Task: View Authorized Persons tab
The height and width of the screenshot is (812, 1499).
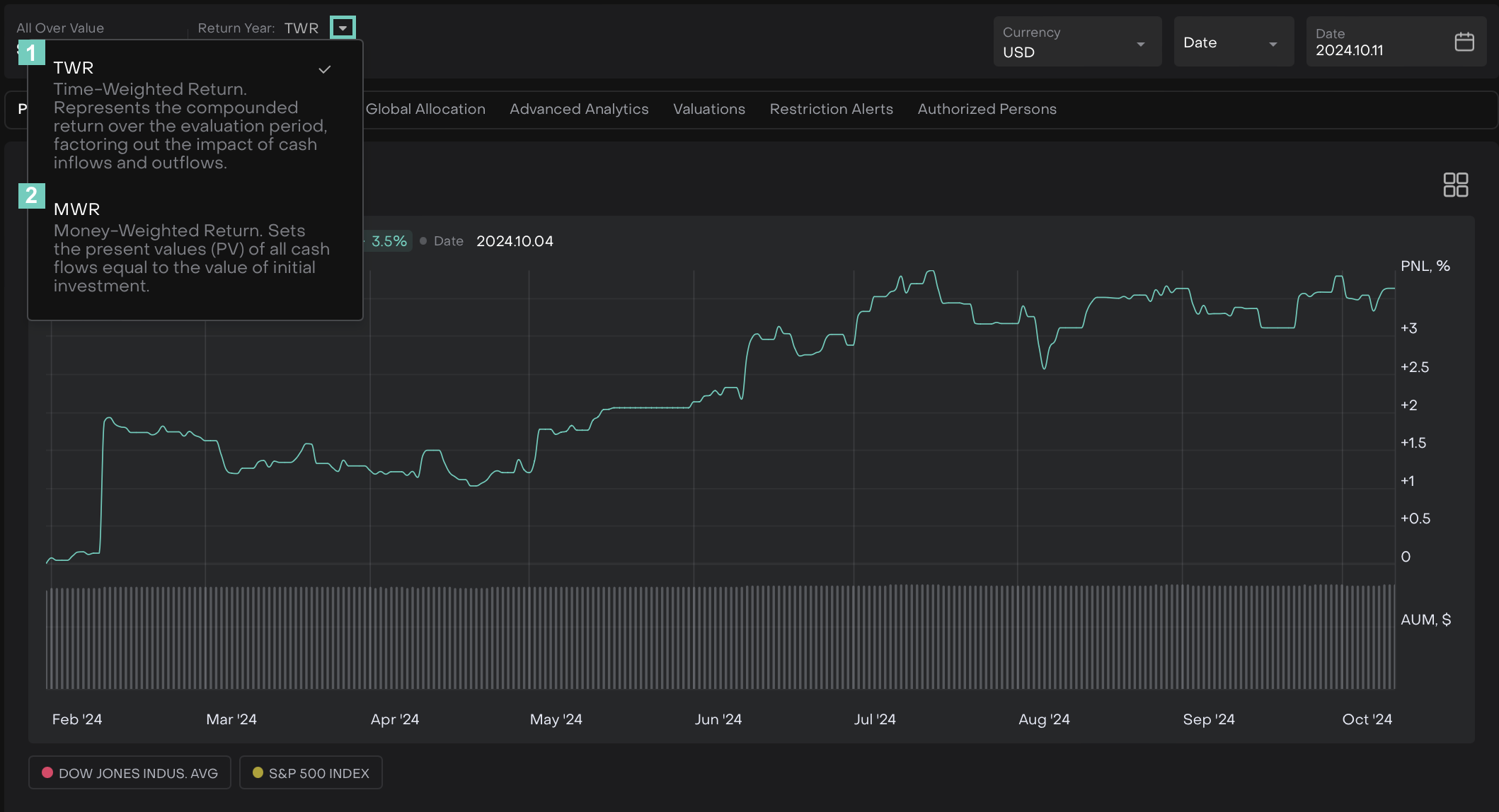Action: click(x=987, y=109)
